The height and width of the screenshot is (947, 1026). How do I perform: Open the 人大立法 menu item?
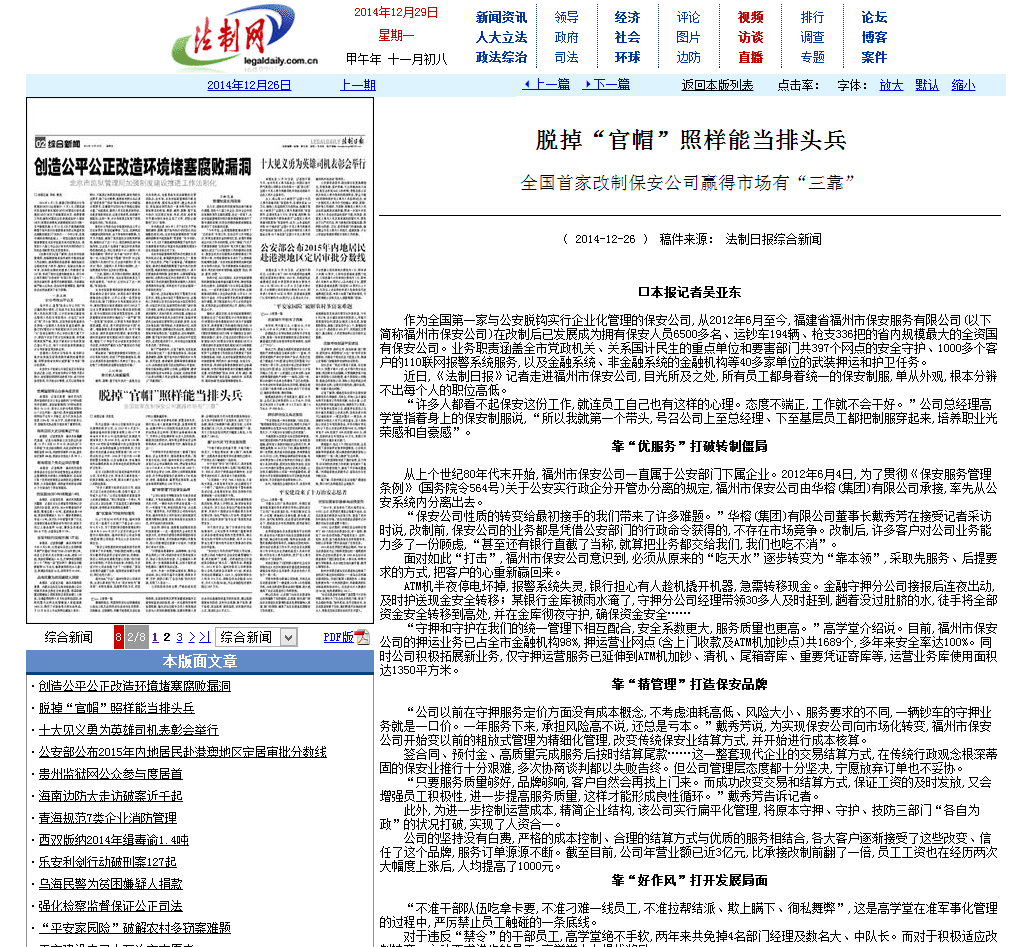coord(501,37)
